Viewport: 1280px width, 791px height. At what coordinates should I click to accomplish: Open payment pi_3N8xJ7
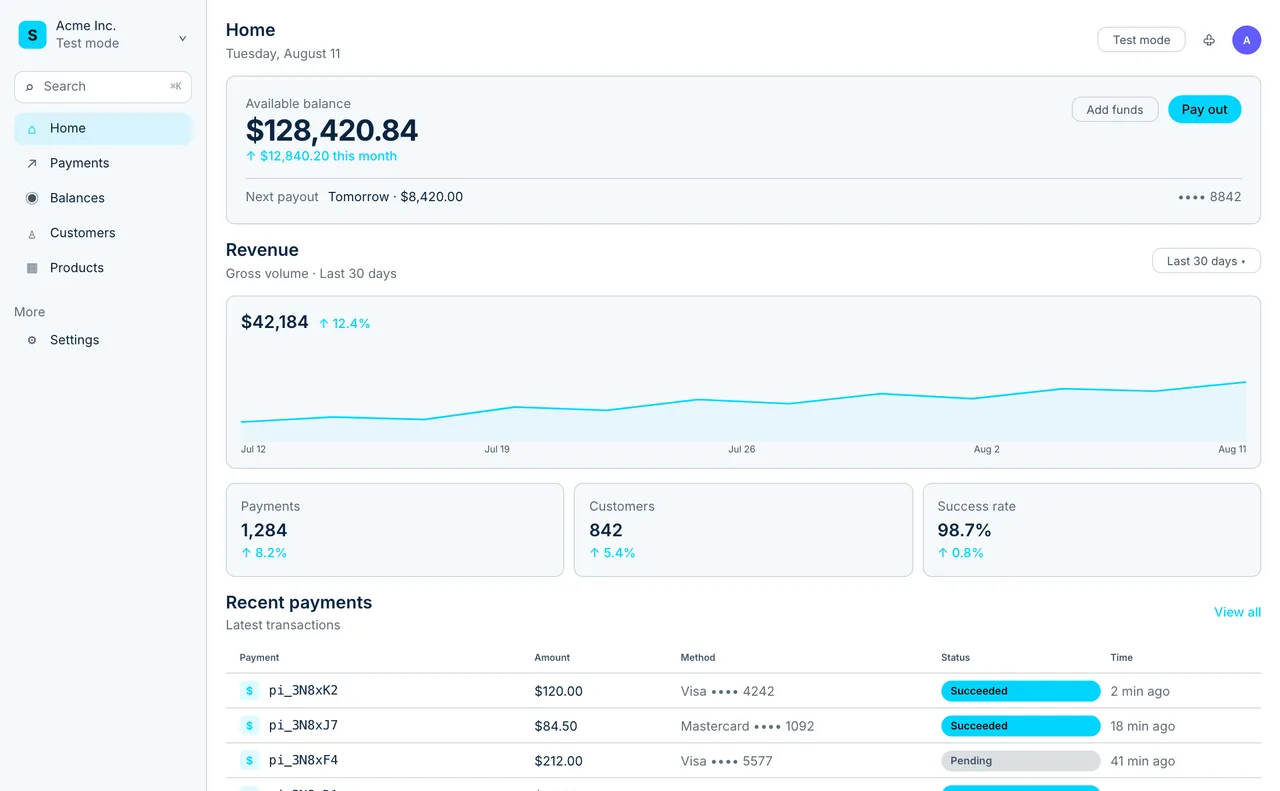tap(303, 726)
